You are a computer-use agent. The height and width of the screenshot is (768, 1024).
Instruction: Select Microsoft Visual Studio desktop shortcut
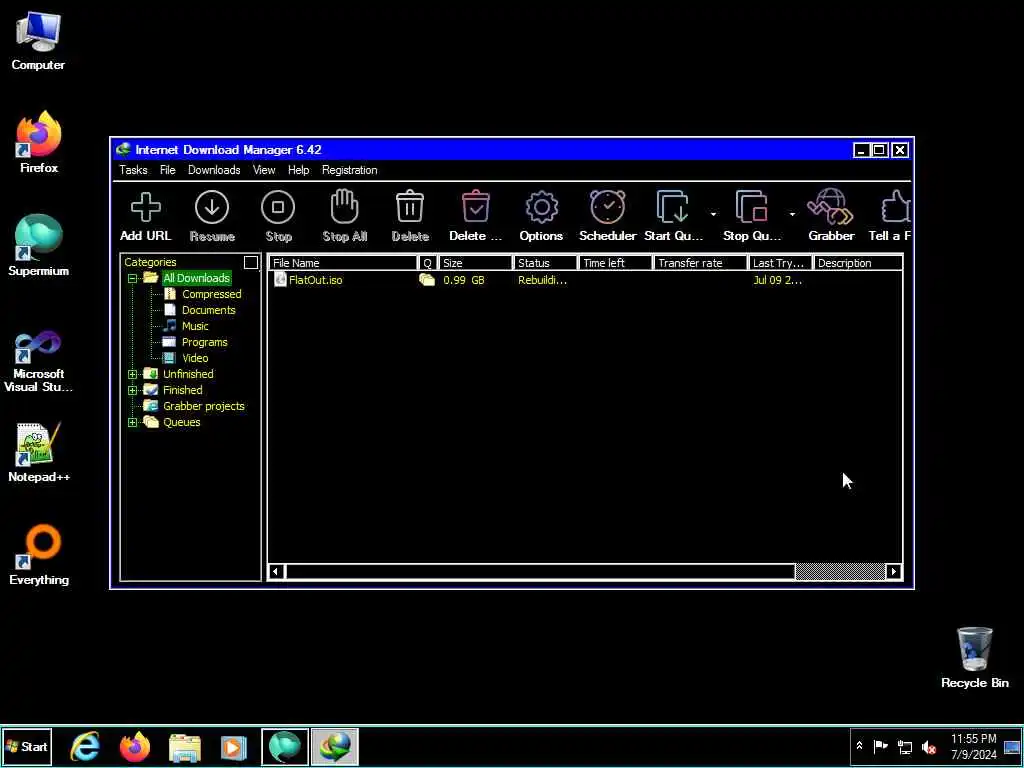point(38,362)
